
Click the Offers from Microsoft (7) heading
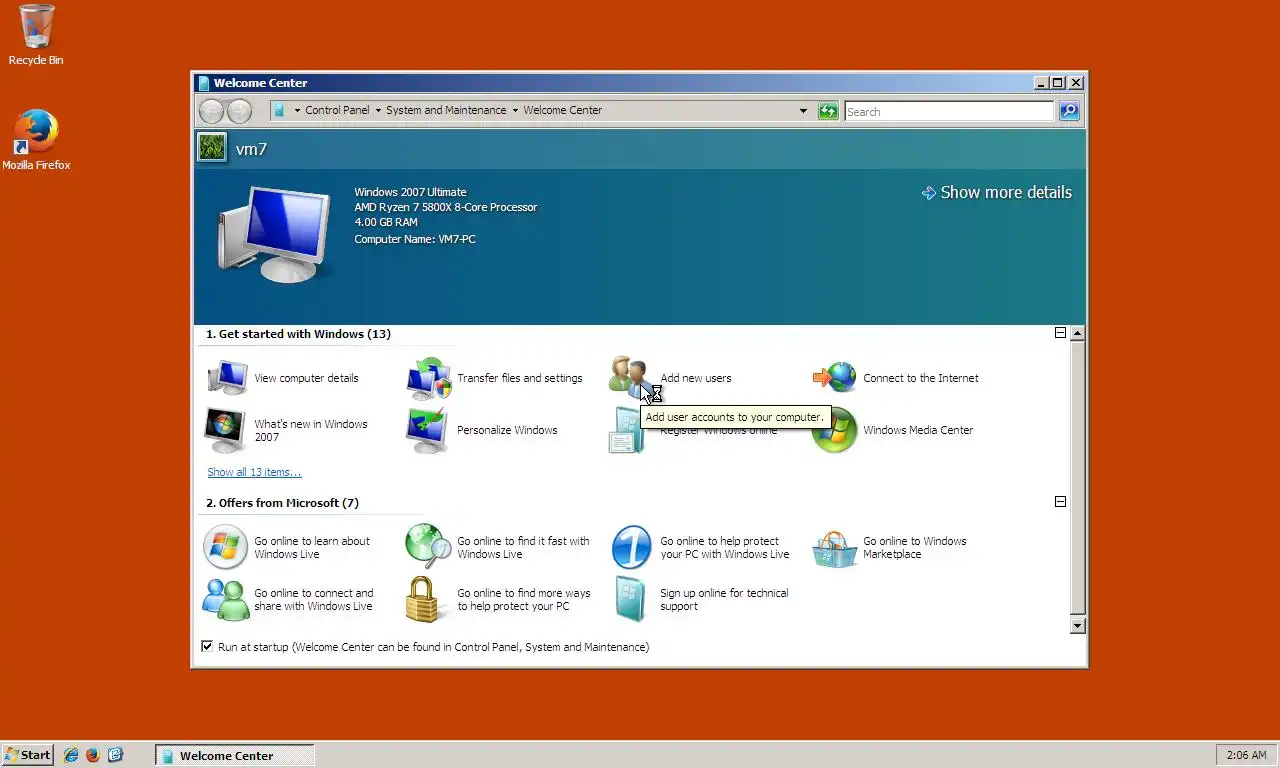point(282,503)
